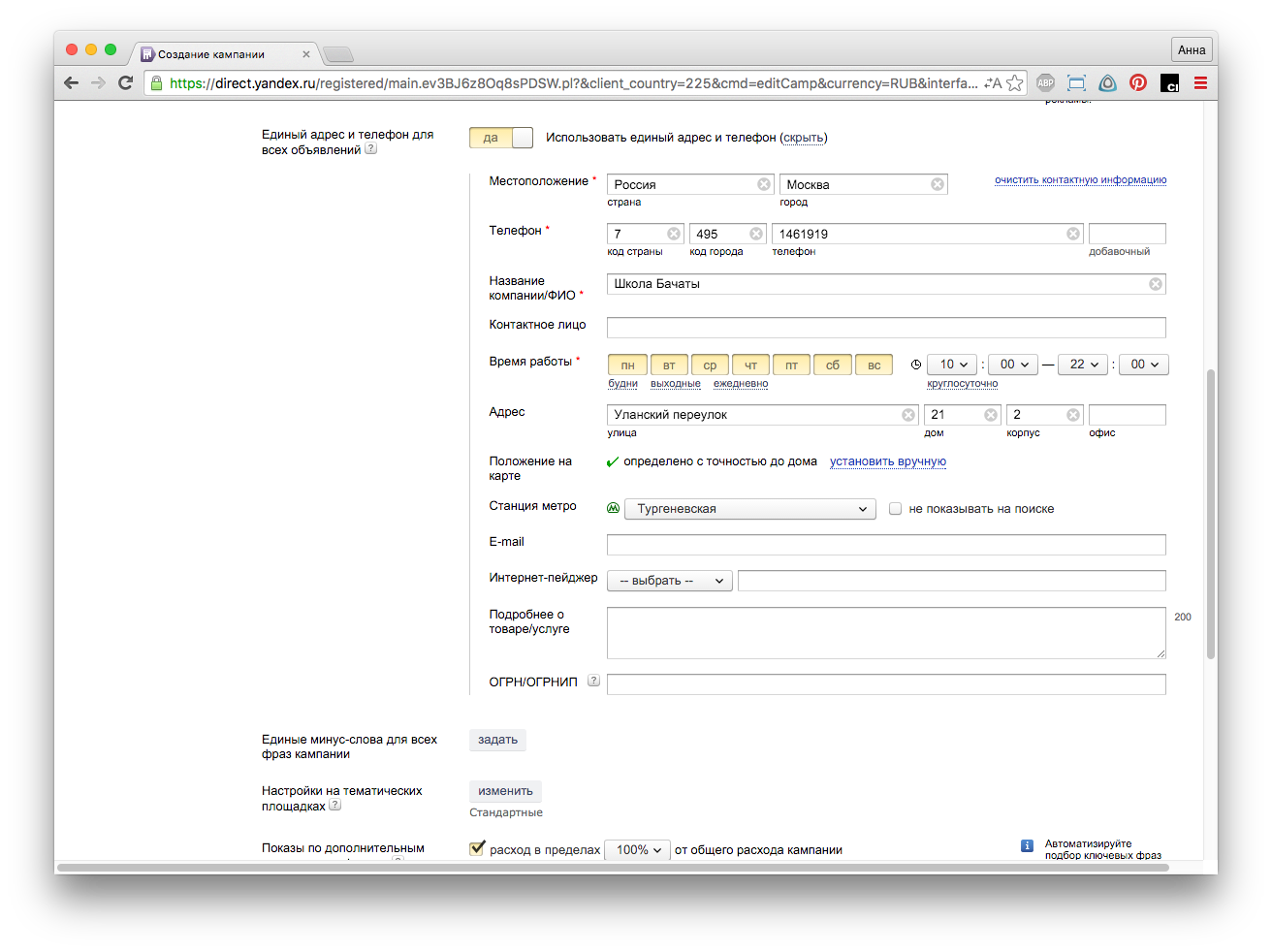This screenshot has width=1272, height=952.
Task: Open the Pinterest extension icon
Action: pos(1138,83)
